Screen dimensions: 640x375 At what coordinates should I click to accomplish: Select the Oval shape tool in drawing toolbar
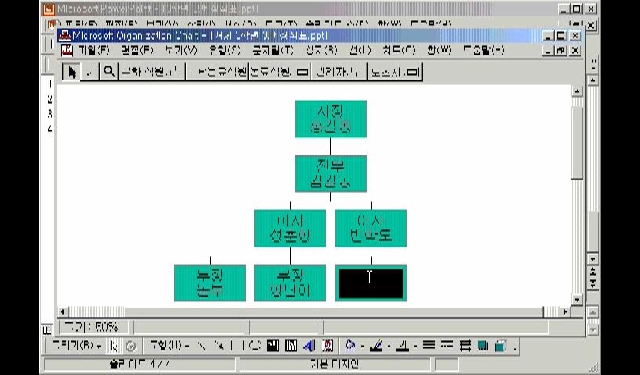[256, 346]
